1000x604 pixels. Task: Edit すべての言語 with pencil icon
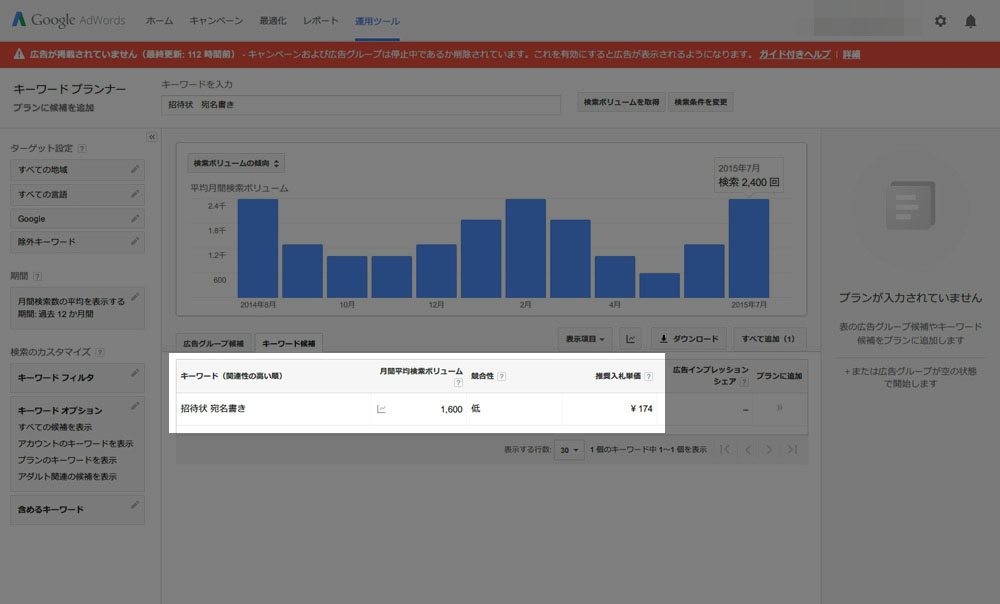pos(135,193)
